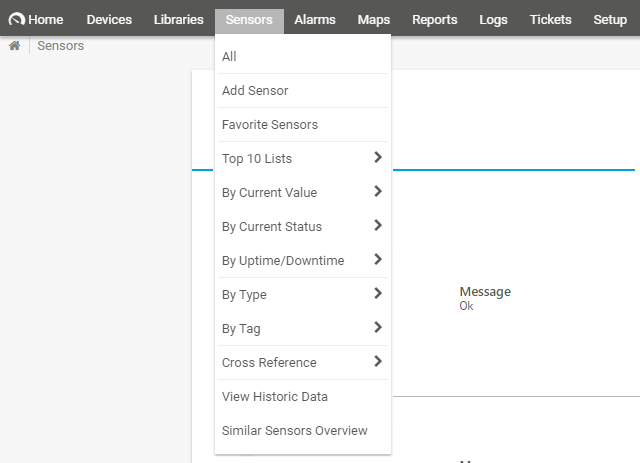Open the Maps menu

tap(373, 20)
